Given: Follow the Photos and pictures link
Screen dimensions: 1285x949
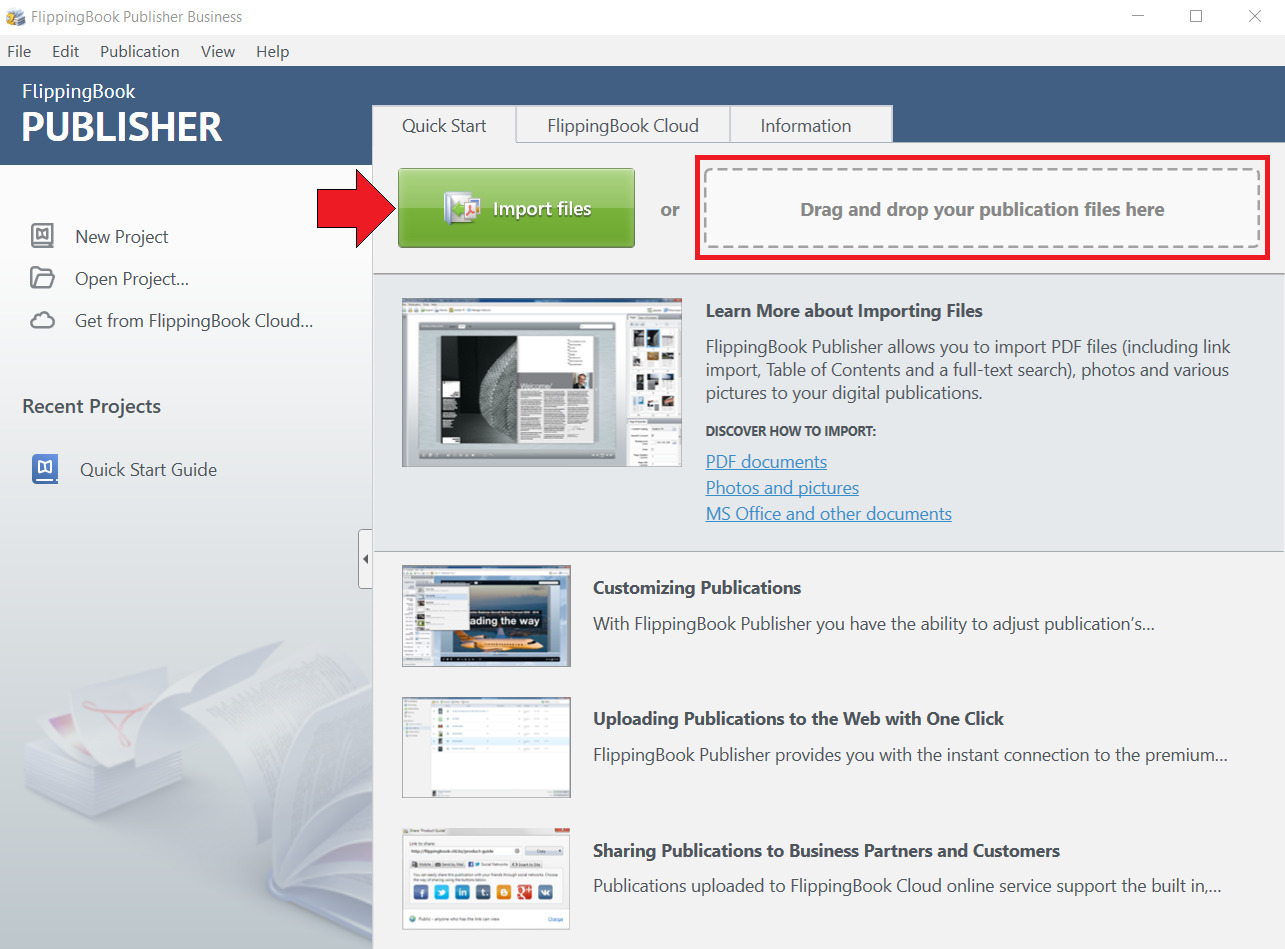Looking at the screenshot, I should pos(782,488).
